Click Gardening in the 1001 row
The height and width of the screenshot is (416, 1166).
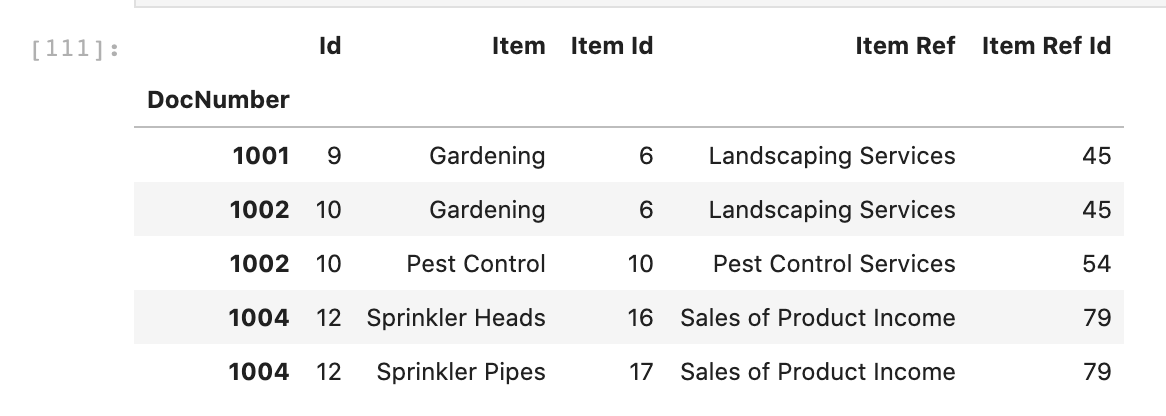click(487, 156)
